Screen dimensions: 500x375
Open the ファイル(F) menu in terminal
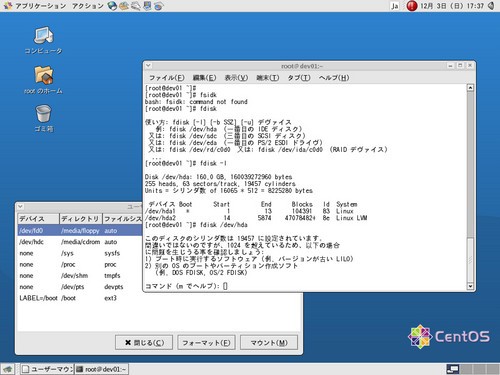point(166,78)
